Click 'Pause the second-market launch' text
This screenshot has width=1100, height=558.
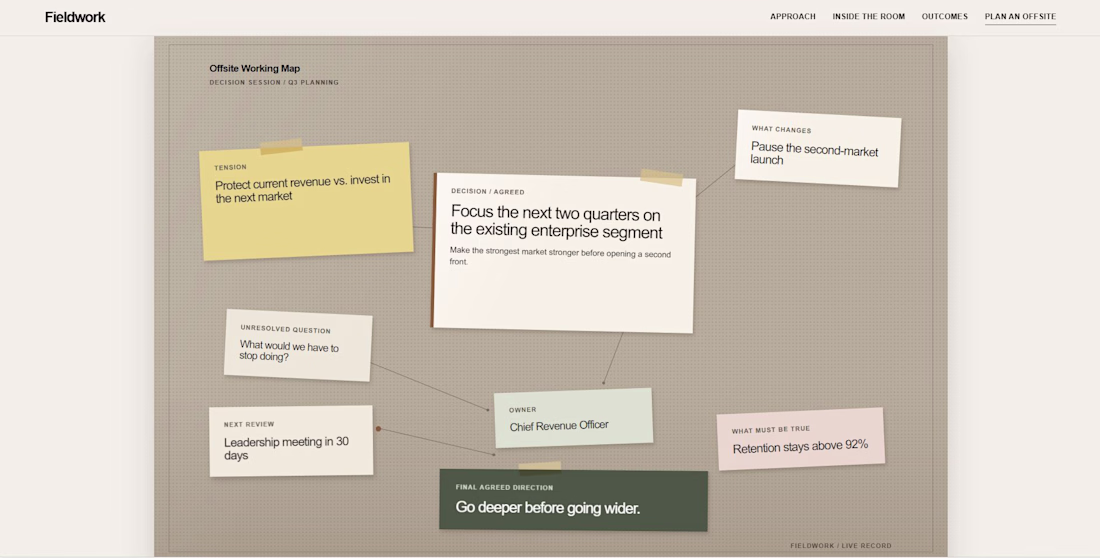(x=814, y=154)
